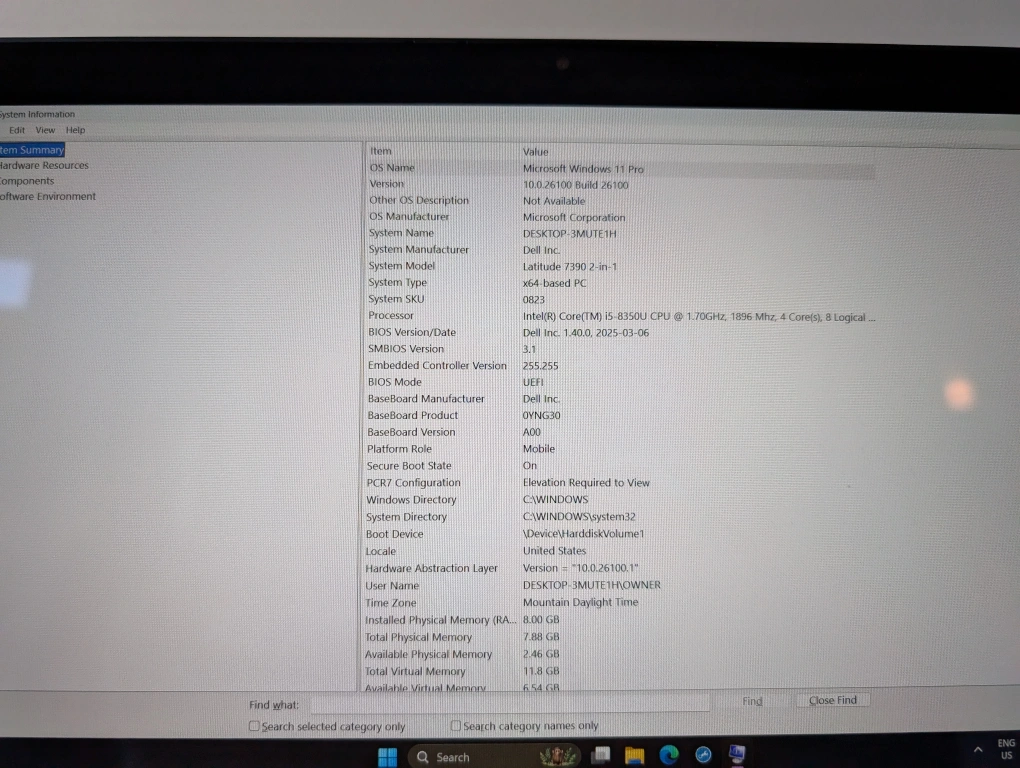The width and height of the screenshot is (1020, 768).
Task: Select the Total Physical Memory row
Action: tap(621, 637)
